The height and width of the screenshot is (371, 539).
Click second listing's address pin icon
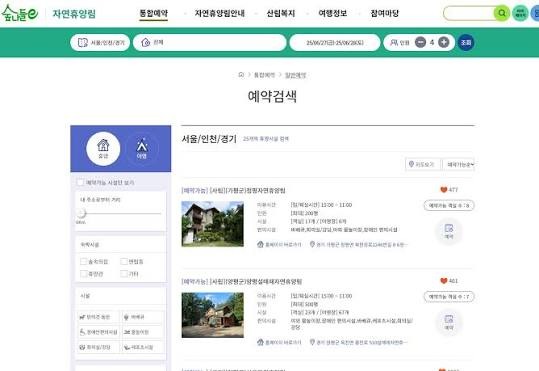(x=312, y=342)
